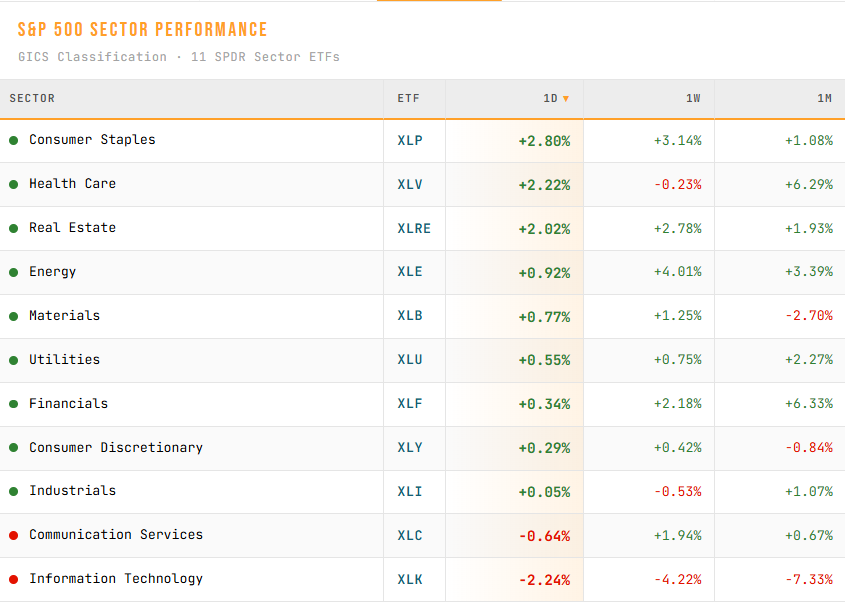The height and width of the screenshot is (602, 845).
Task: Click the green dot next to Utilities
Action: 13,360
